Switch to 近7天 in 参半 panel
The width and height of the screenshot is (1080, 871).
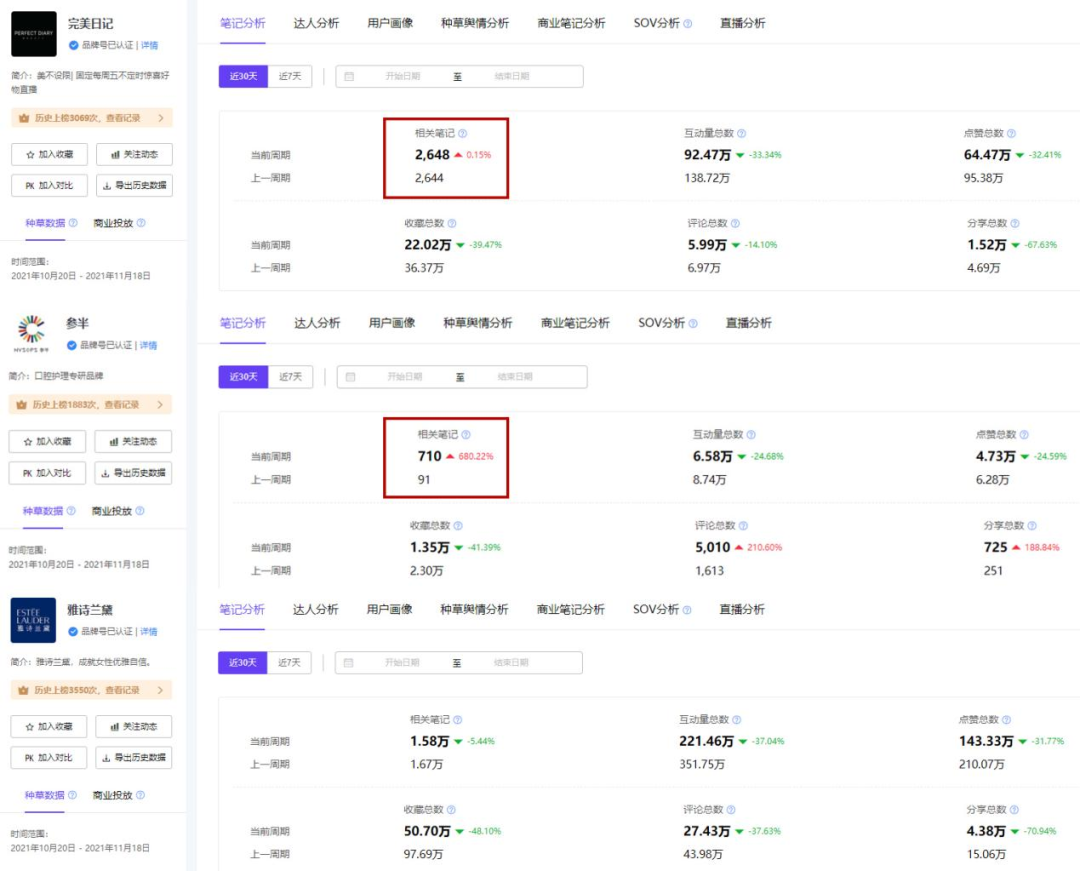(290, 377)
